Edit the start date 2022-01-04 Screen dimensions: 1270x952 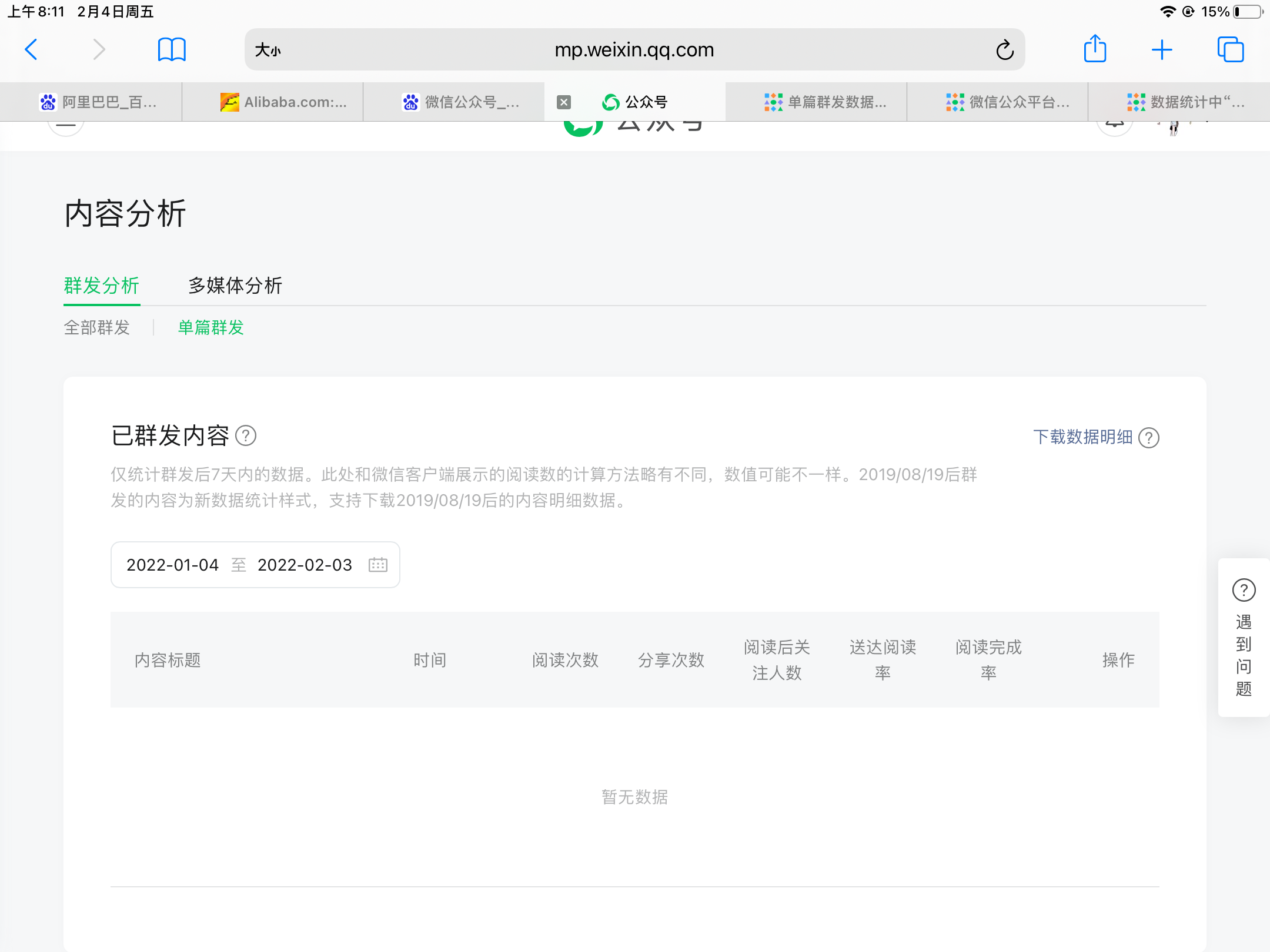point(172,565)
